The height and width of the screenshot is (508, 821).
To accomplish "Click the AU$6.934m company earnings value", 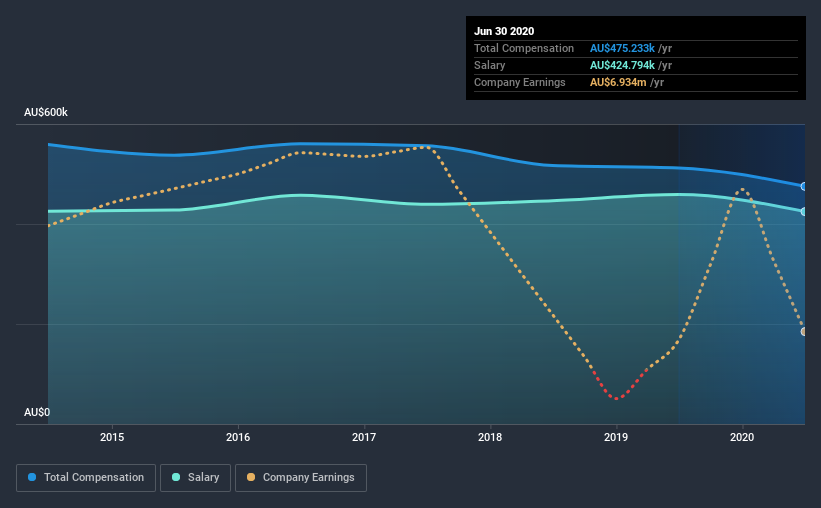I will [618, 82].
